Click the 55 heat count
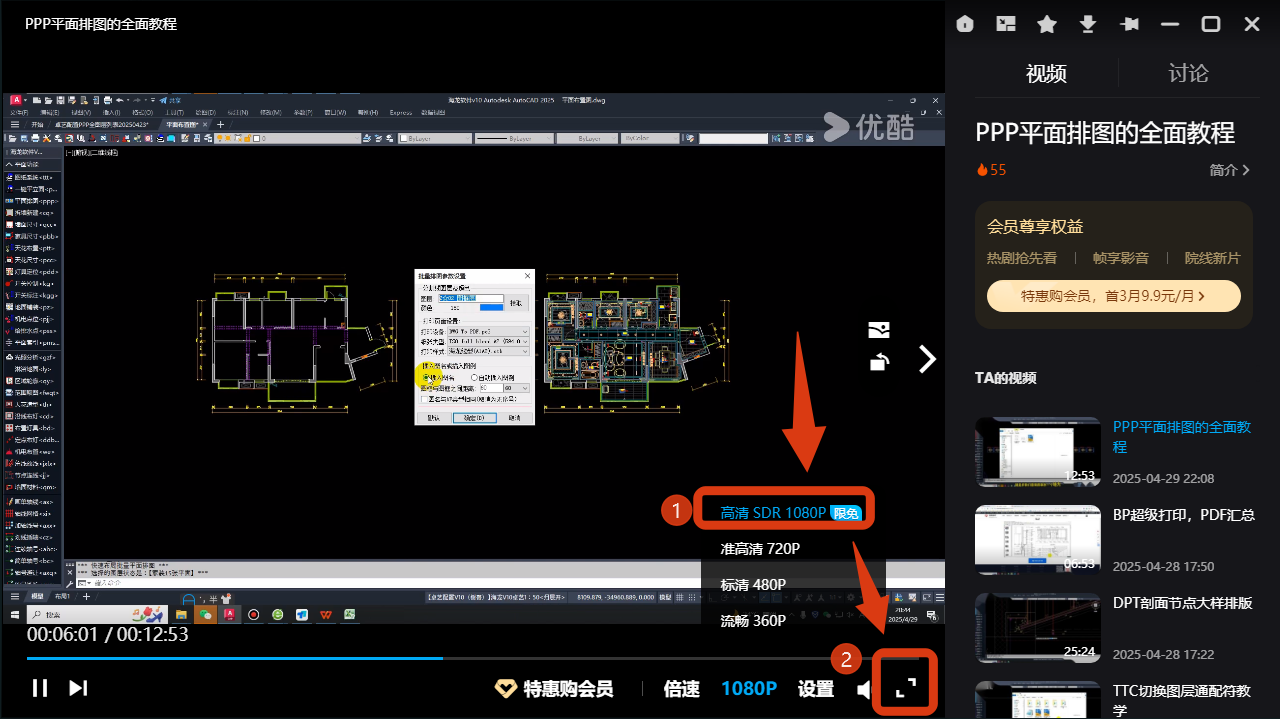The image size is (1280, 719). click(991, 170)
